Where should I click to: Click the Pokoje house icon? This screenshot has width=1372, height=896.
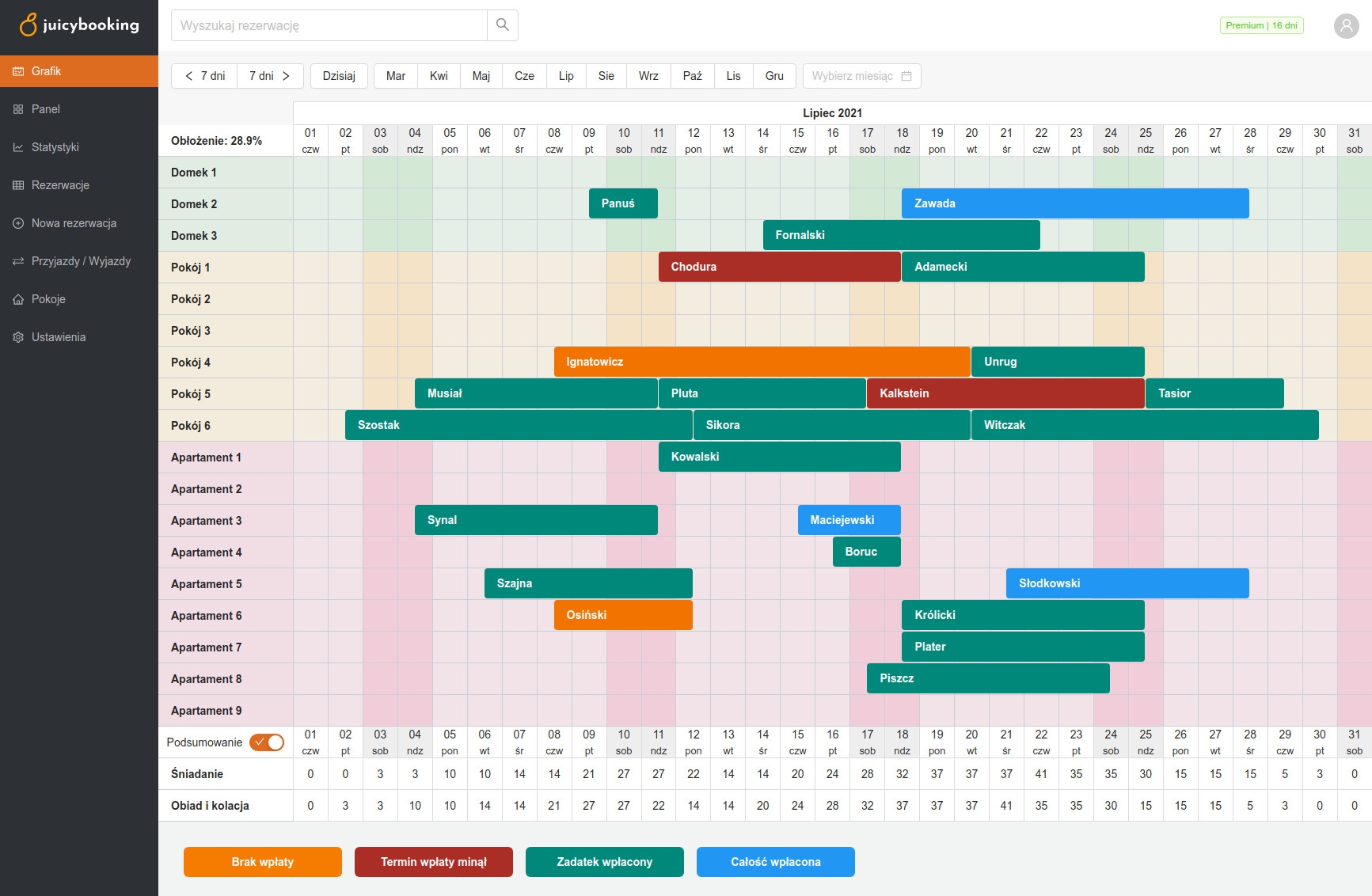tap(18, 299)
